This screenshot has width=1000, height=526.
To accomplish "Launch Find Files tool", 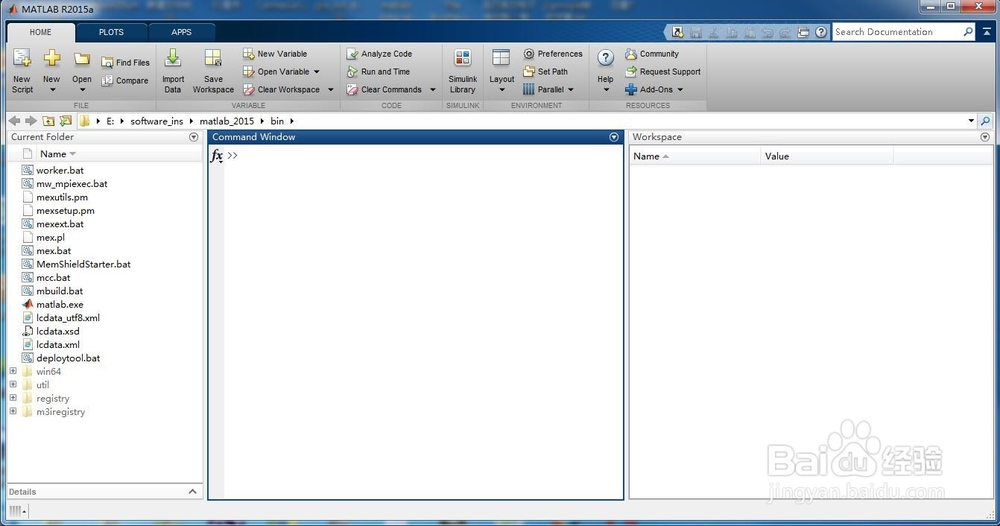I will 125,62.
